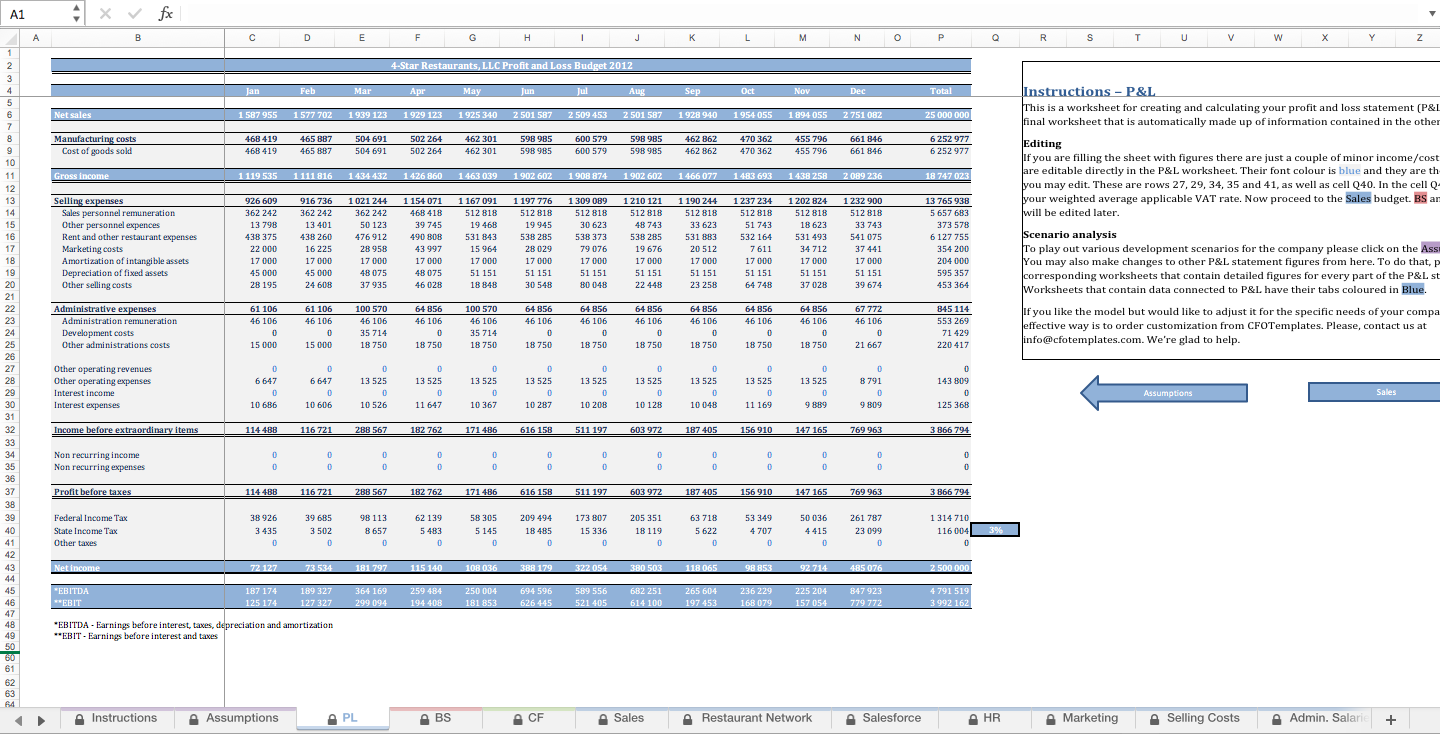
Task: Click the cancel entry X icon
Action: [106, 14]
